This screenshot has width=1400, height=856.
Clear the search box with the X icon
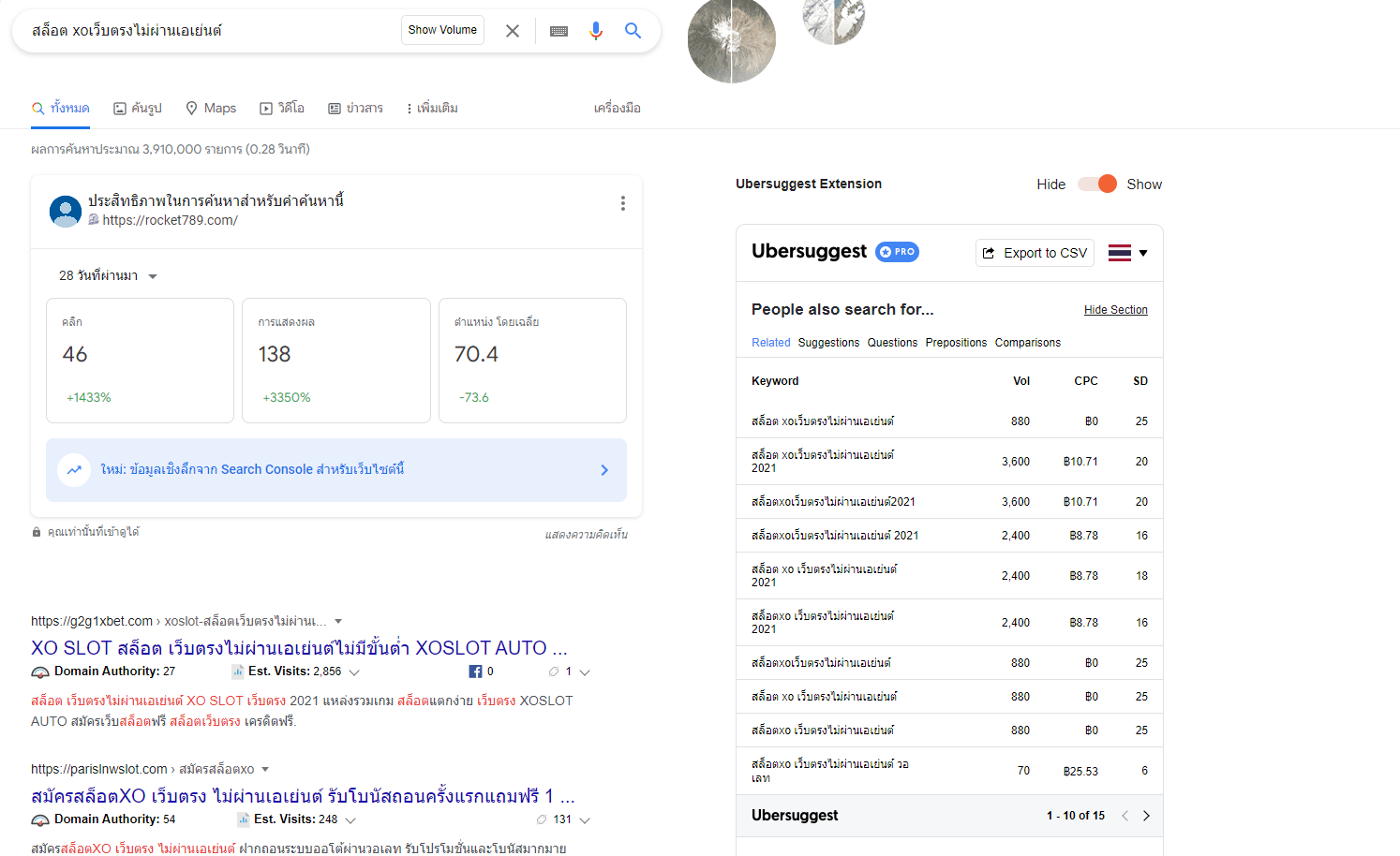click(x=513, y=31)
